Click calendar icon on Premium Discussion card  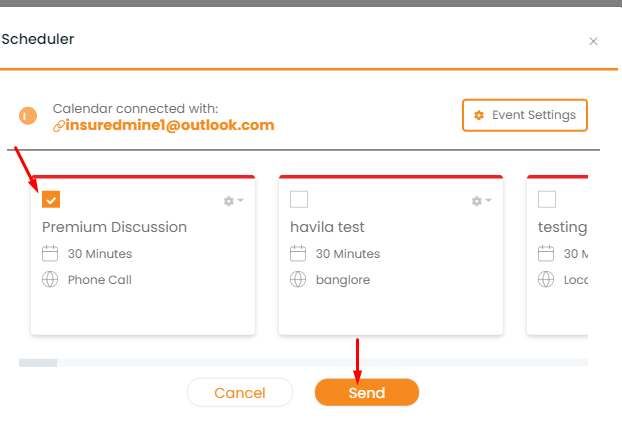(50, 253)
